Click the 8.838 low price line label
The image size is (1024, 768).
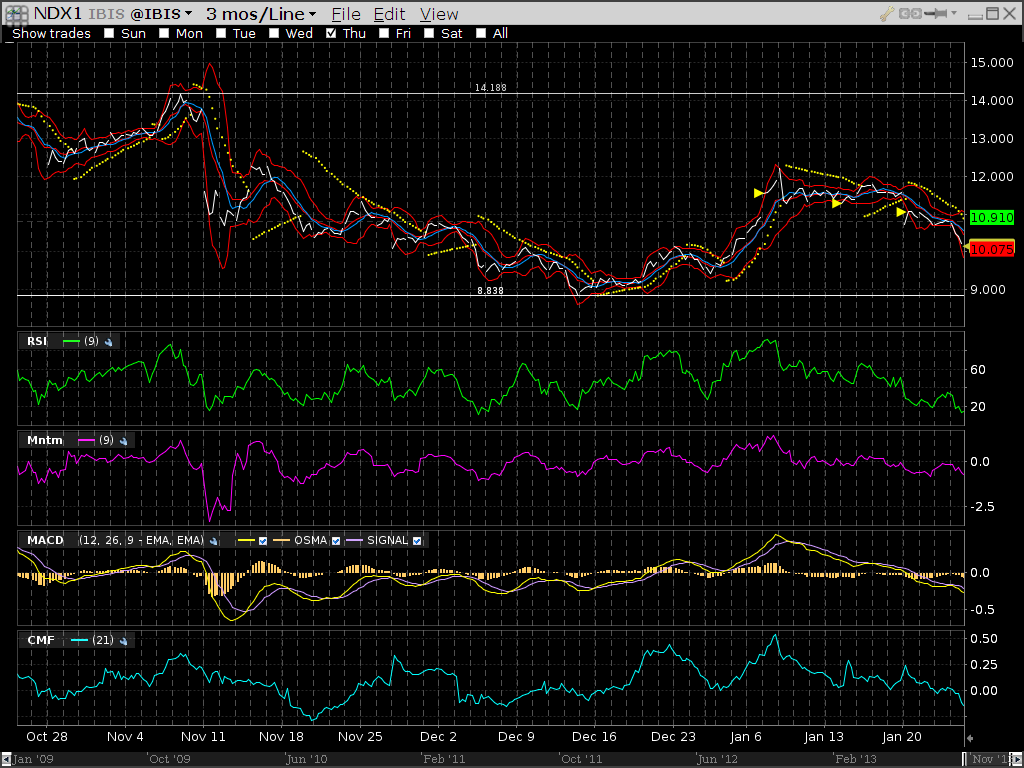[490, 291]
